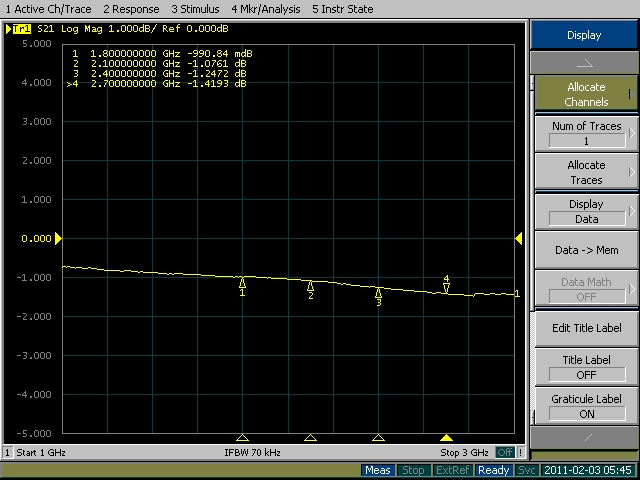Click the Display softkey header
Image resolution: width=640 pixels, height=480 pixels.
point(584,35)
